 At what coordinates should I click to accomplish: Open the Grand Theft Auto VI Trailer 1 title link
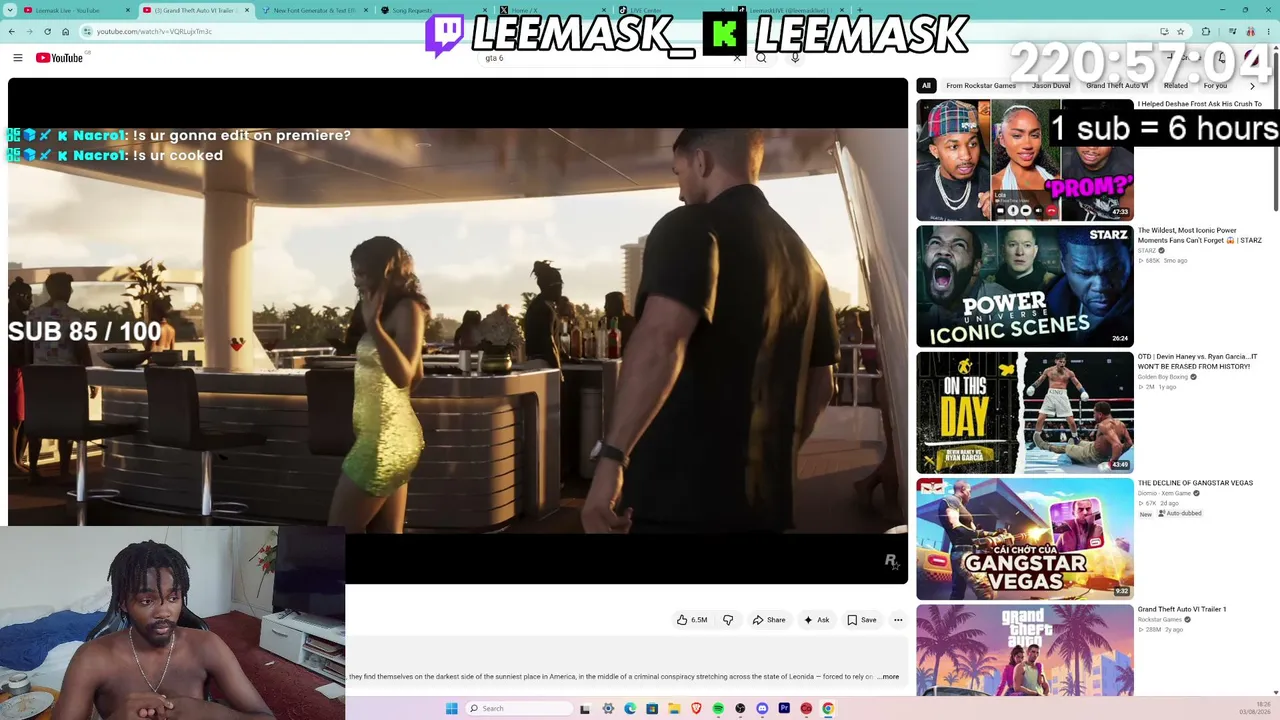1182,609
